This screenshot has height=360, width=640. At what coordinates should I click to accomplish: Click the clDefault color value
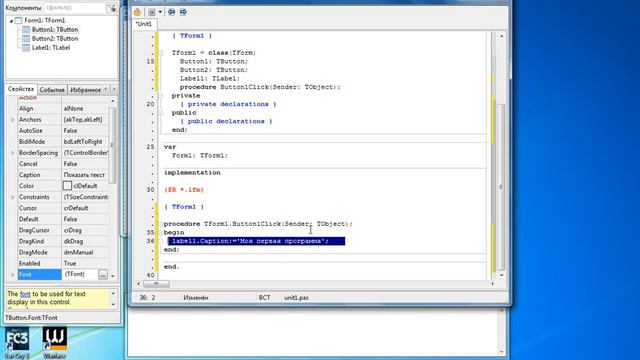click(85, 186)
